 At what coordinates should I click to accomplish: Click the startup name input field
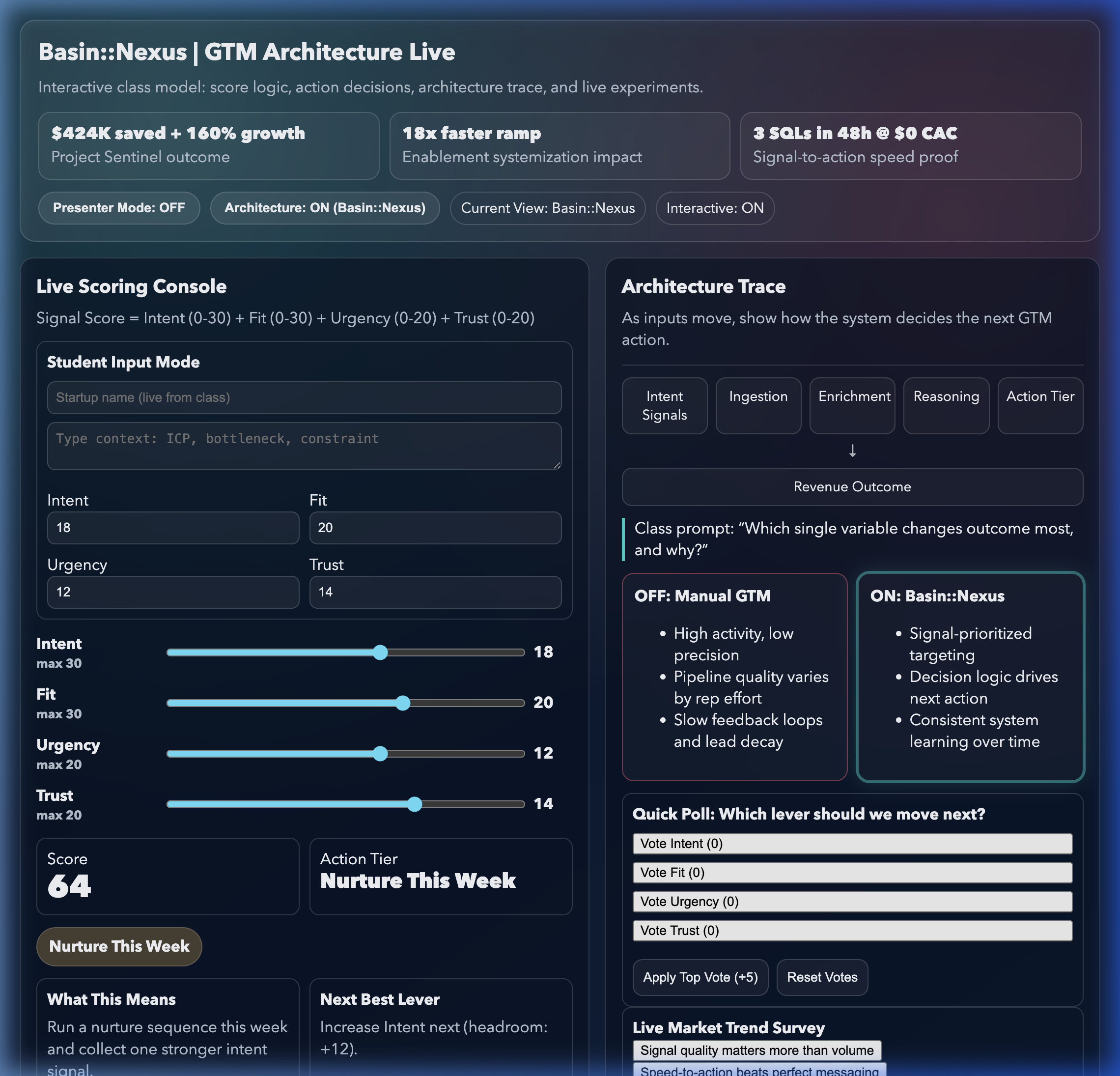pyautogui.click(x=304, y=397)
